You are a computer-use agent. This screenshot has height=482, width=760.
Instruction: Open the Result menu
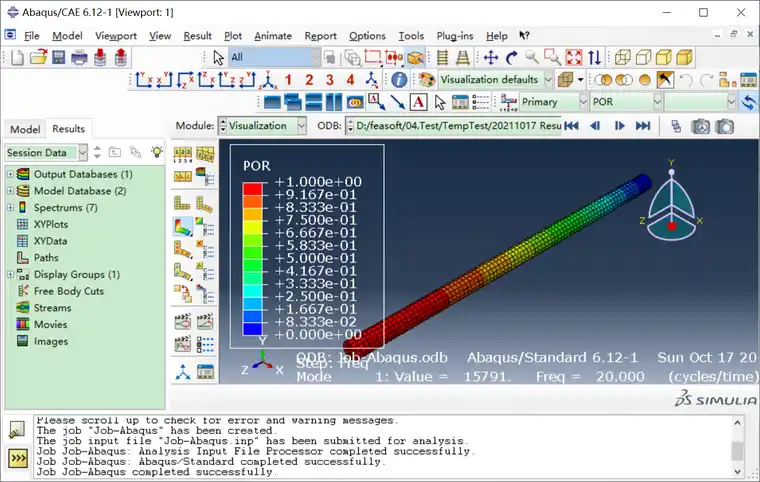coord(197,36)
